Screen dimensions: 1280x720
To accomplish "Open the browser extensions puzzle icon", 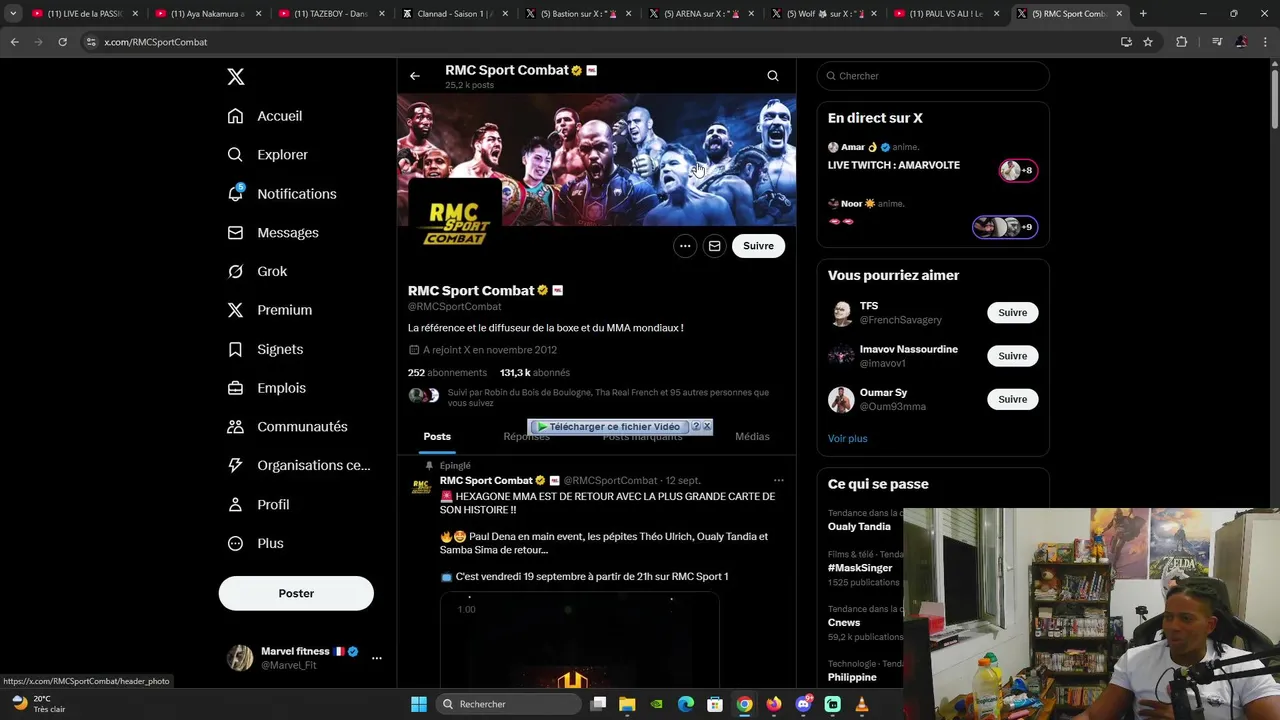I will click(1182, 42).
